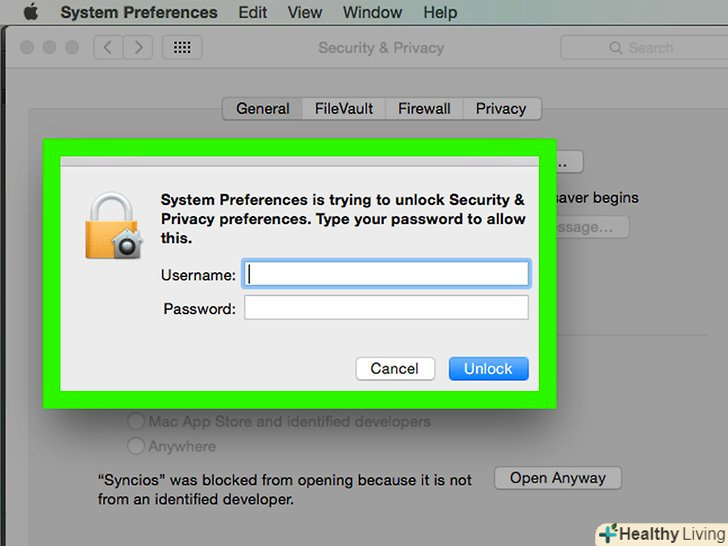Open the Edit menu
The image size is (728, 546).
(x=252, y=13)
